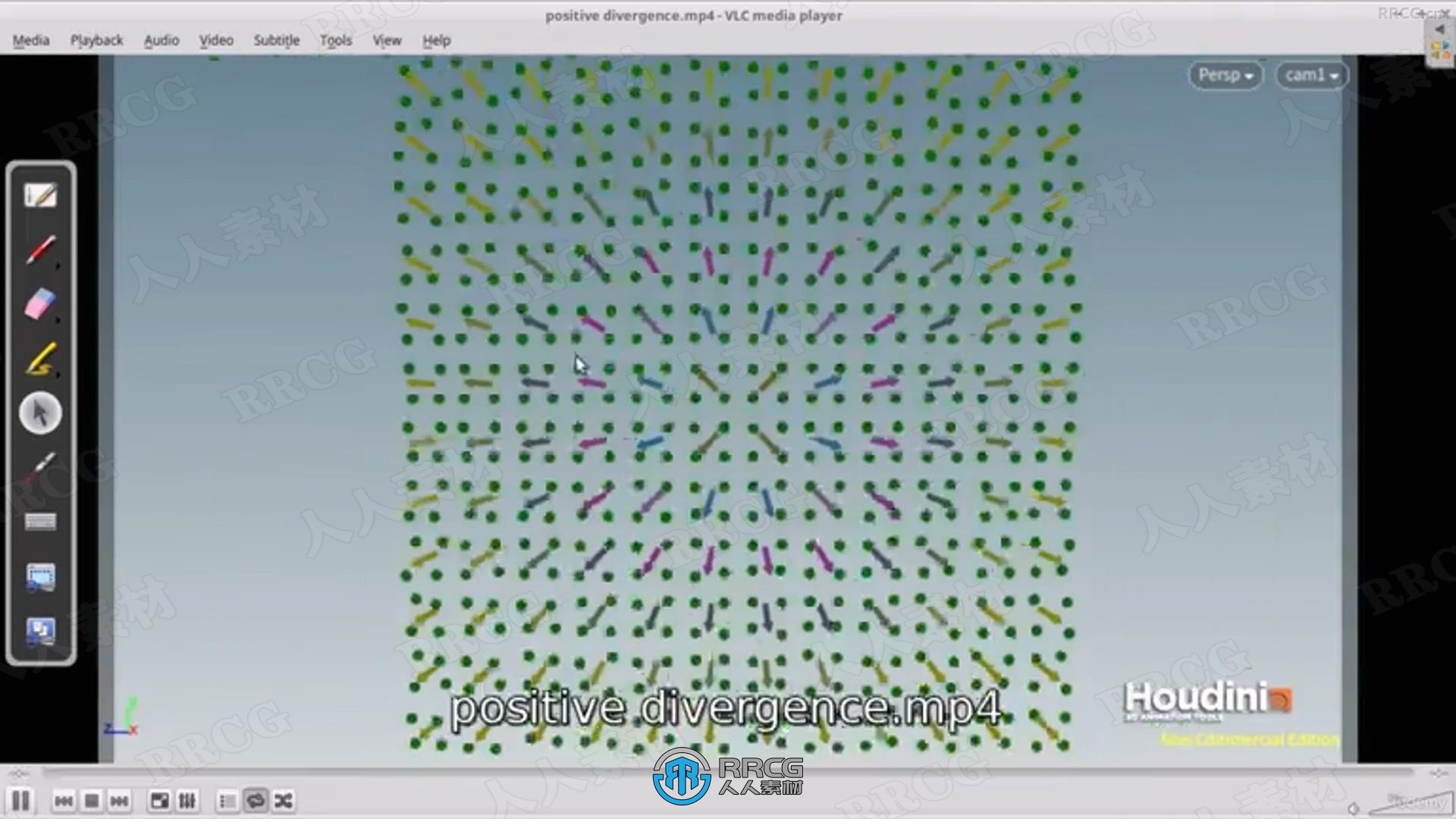Pause the video playback
1456x819 pixels.
(20, 801)
